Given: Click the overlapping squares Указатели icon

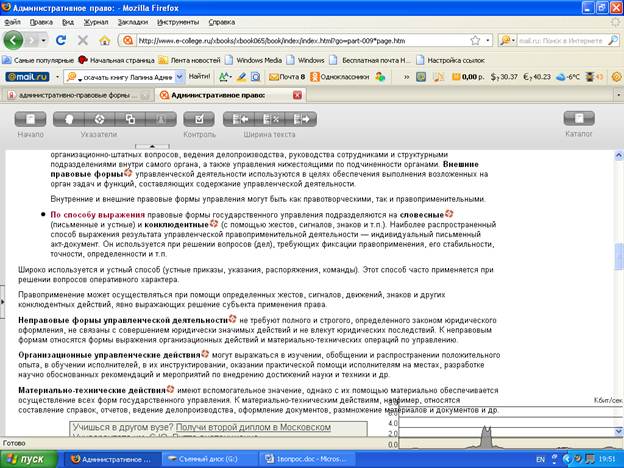Looking at the screenshot, I should pyautogui.click(x=130, y=119).
